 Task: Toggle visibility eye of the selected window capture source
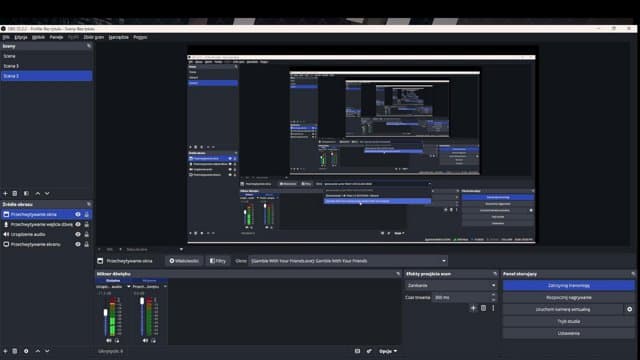click(78, 214)
